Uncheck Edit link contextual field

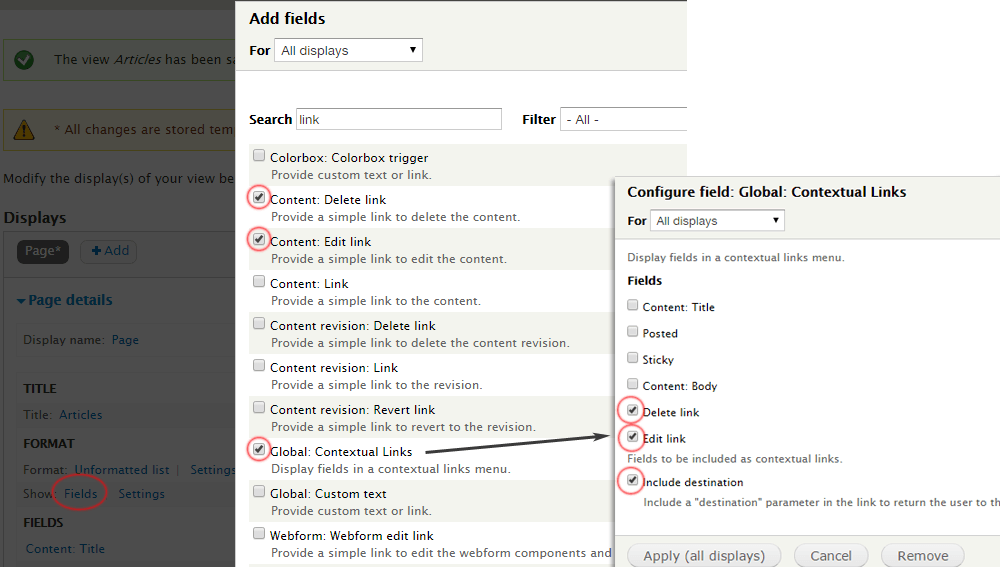coord(633,436)
